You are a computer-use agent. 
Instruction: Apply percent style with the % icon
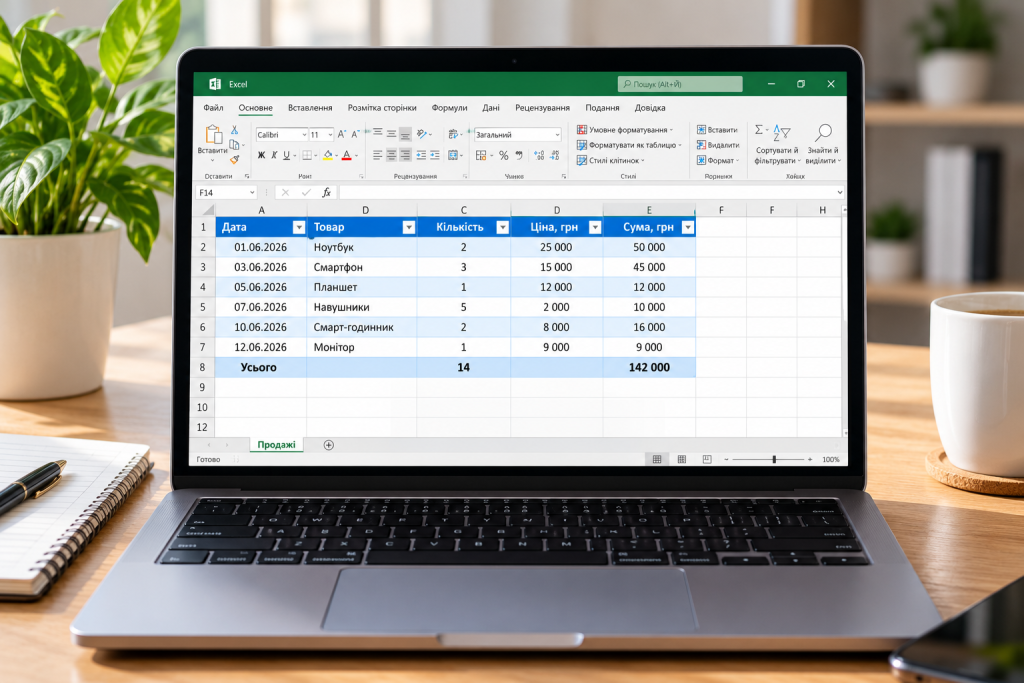[x=504, y=155]
